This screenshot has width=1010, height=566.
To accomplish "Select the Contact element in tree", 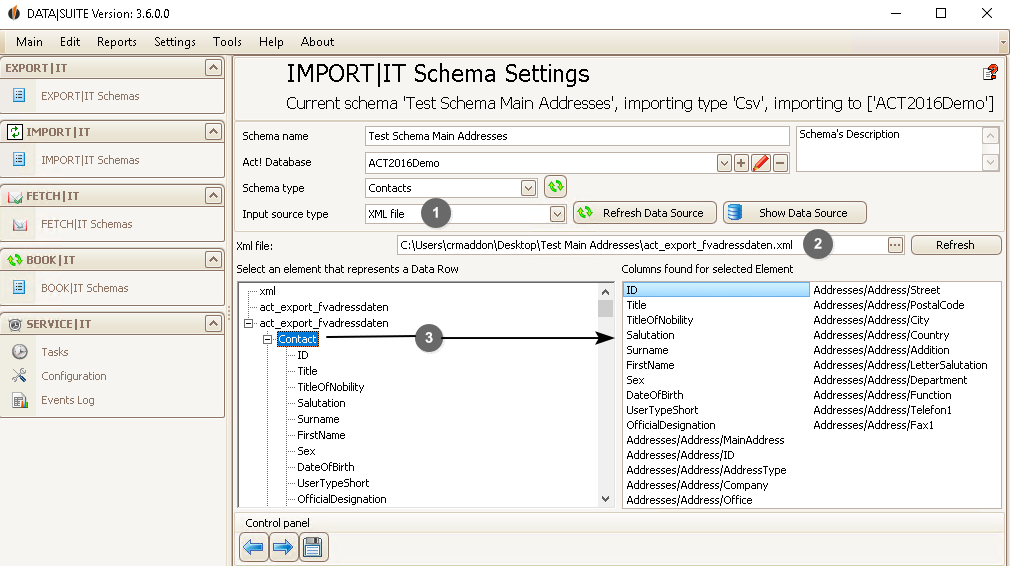I will coord(298,339).
